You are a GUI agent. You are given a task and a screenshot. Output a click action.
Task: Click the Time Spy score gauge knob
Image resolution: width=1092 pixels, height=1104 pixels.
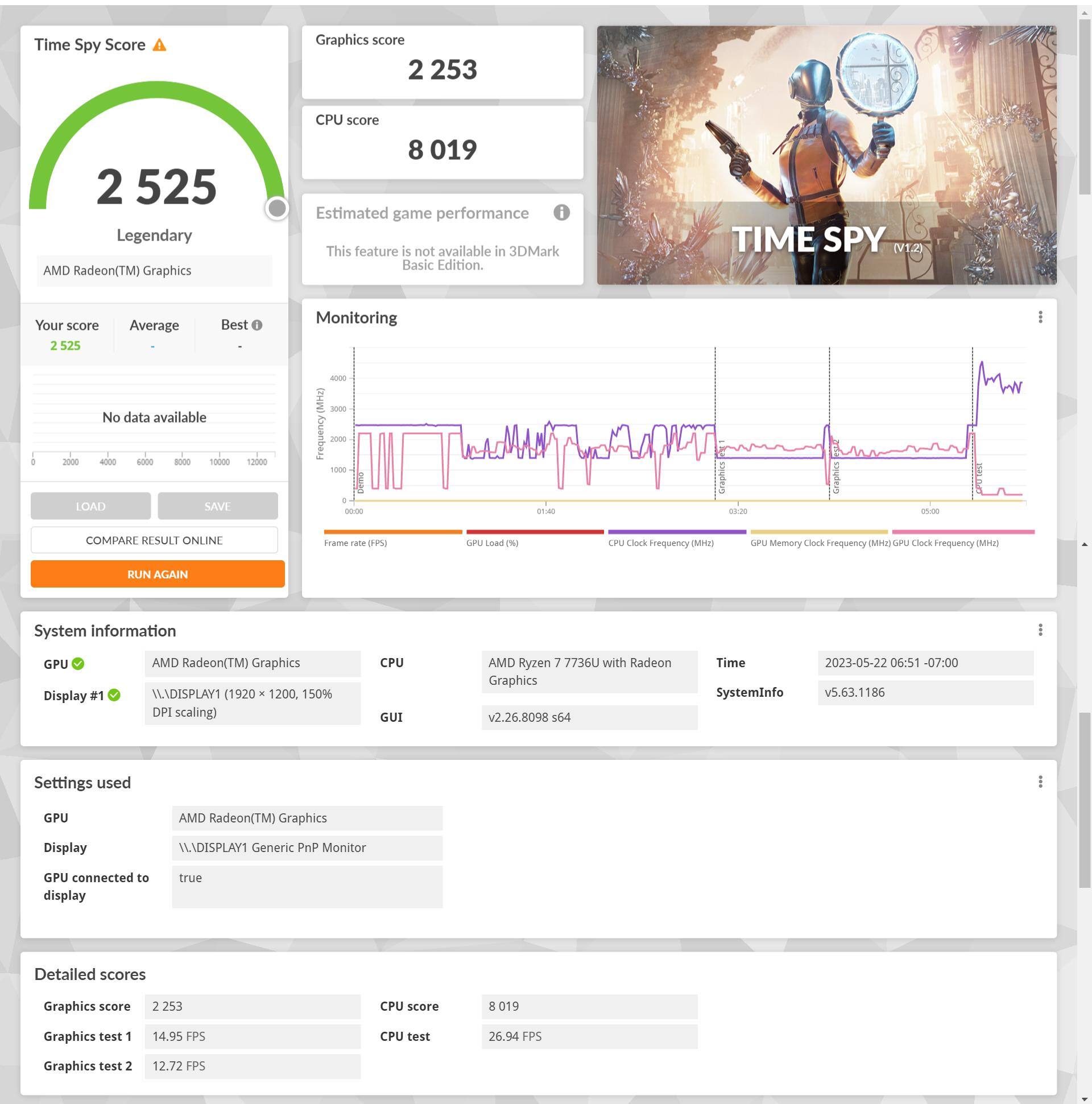(277, 208)
